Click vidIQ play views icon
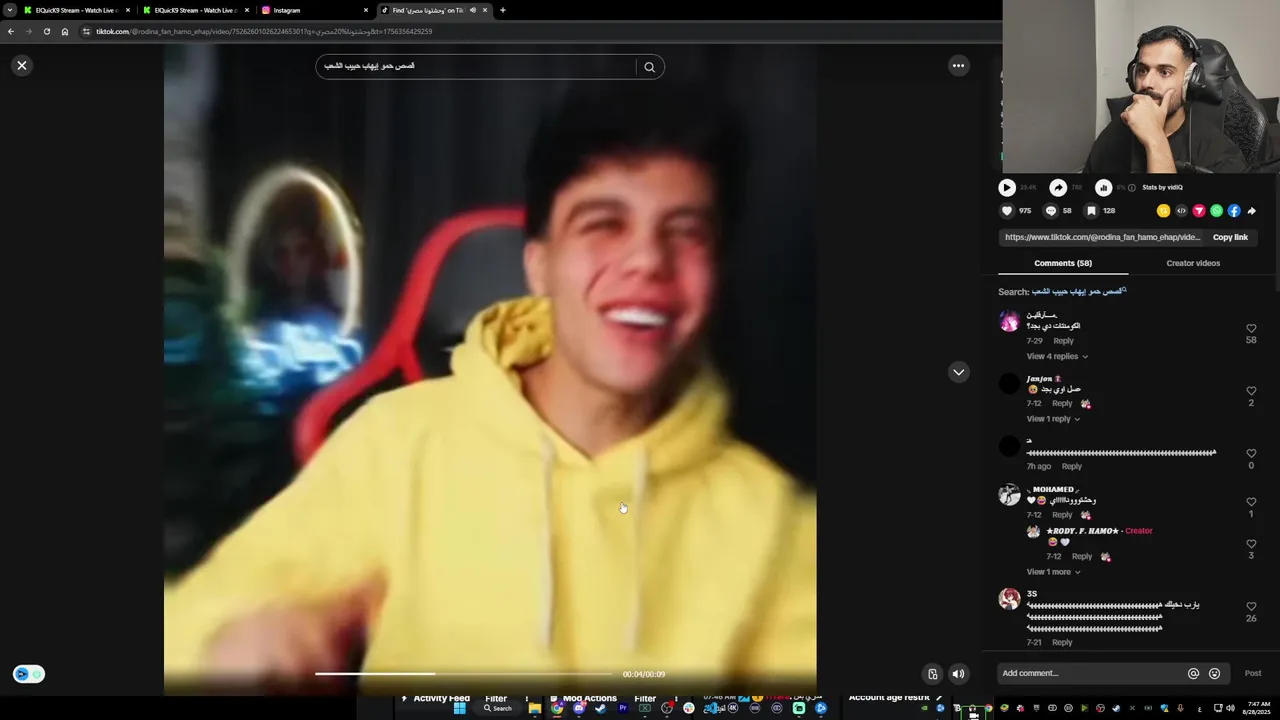 point(1007,187)
